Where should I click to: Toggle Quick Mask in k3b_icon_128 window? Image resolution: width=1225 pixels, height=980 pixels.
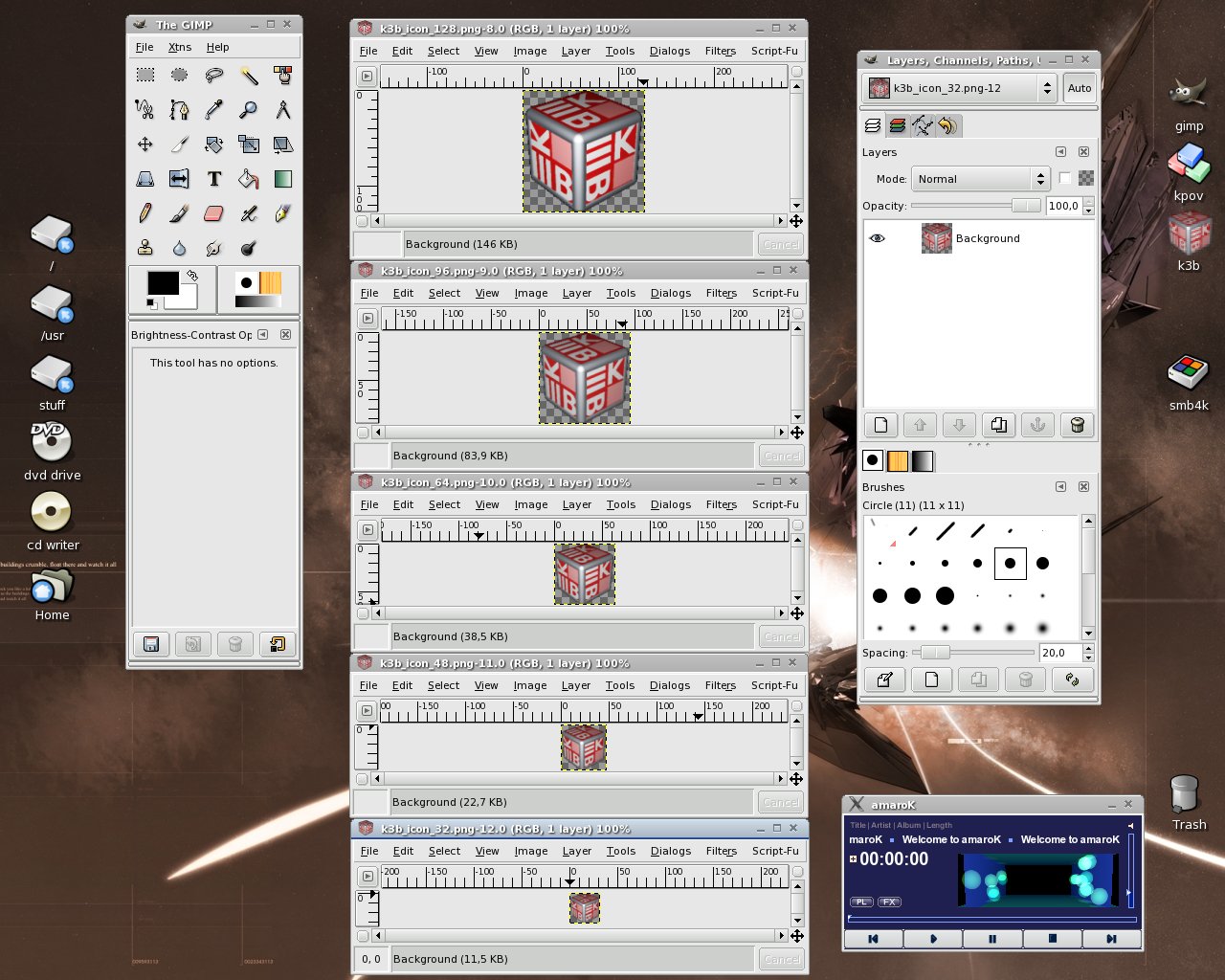362,221
